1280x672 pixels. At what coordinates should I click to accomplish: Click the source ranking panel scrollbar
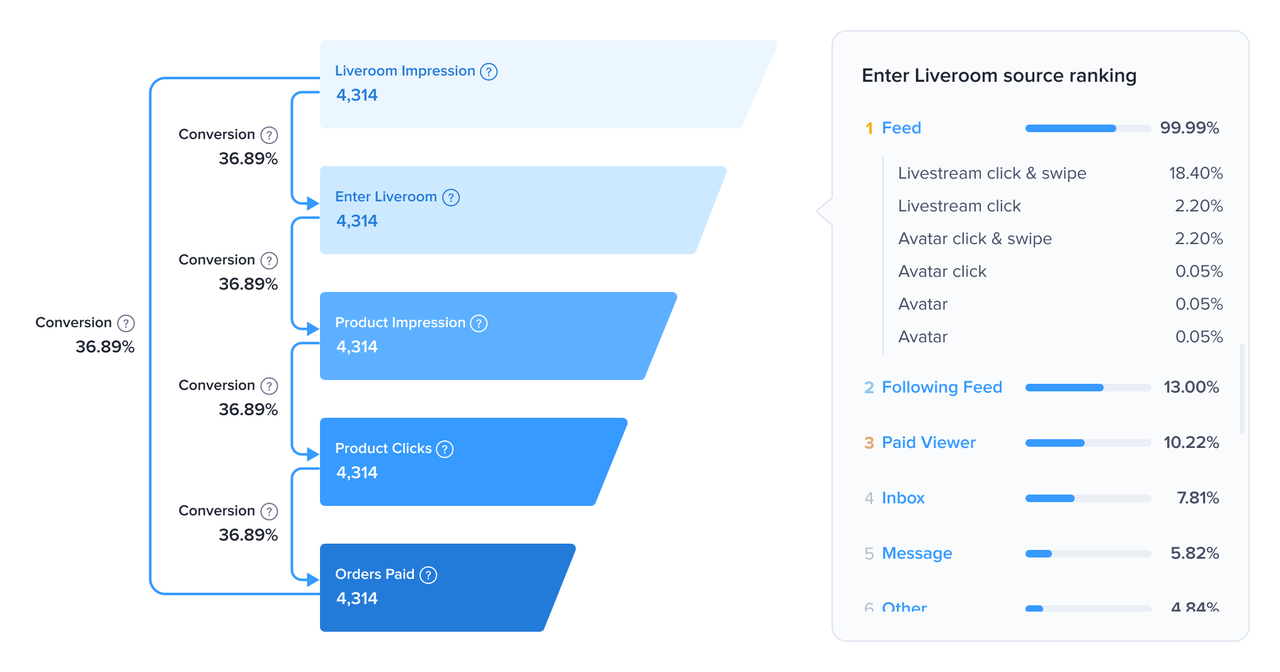point(1243,389)
